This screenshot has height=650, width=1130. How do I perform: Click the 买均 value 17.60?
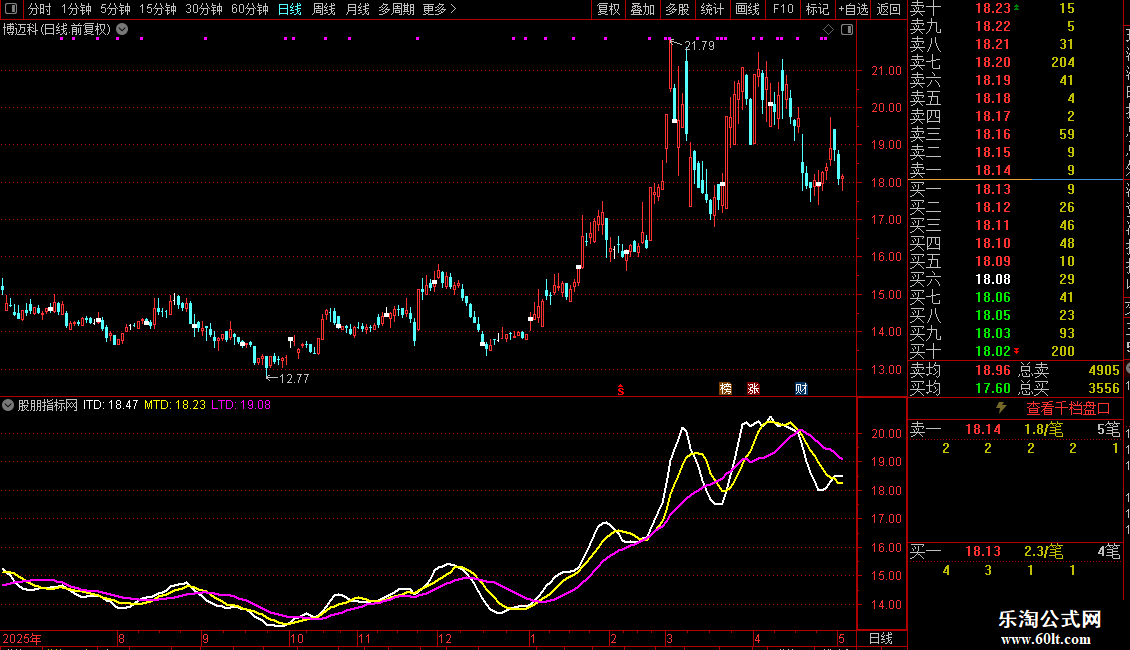coord(992,388)
